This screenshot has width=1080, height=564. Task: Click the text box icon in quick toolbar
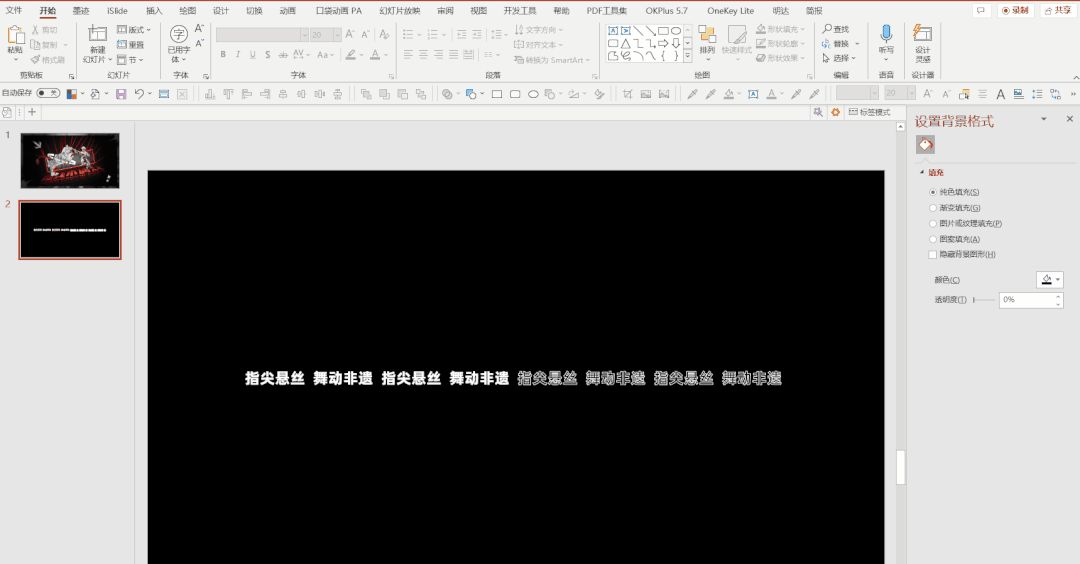(753, 94)
